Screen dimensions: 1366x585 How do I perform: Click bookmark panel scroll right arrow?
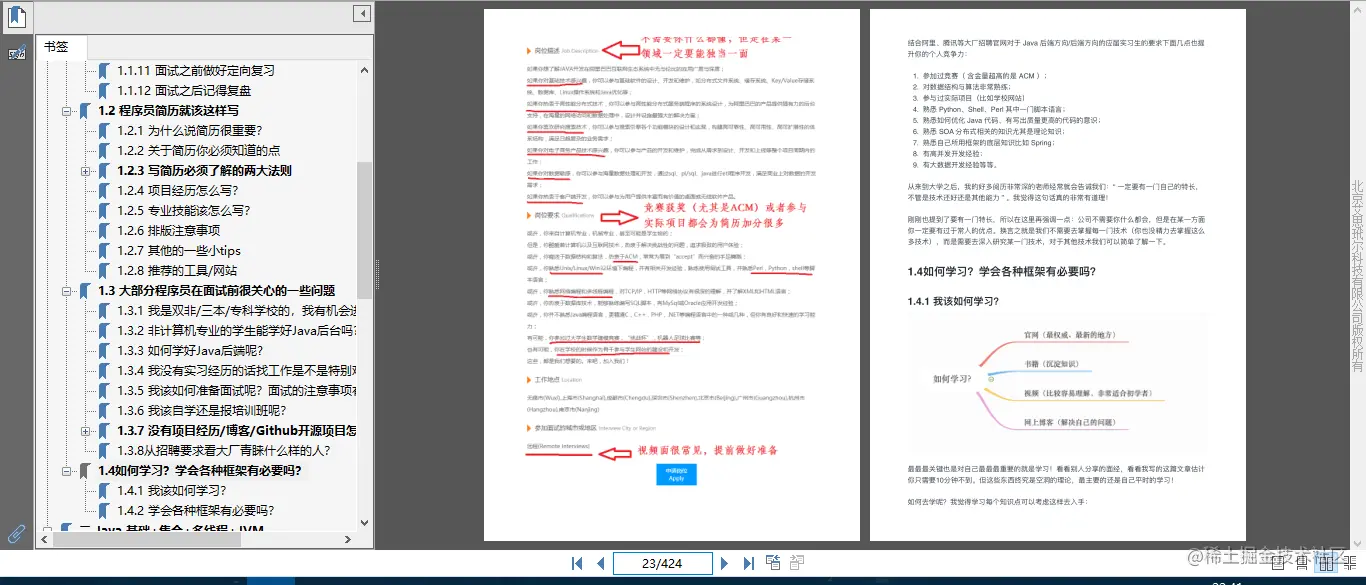[x=349, y=540]
